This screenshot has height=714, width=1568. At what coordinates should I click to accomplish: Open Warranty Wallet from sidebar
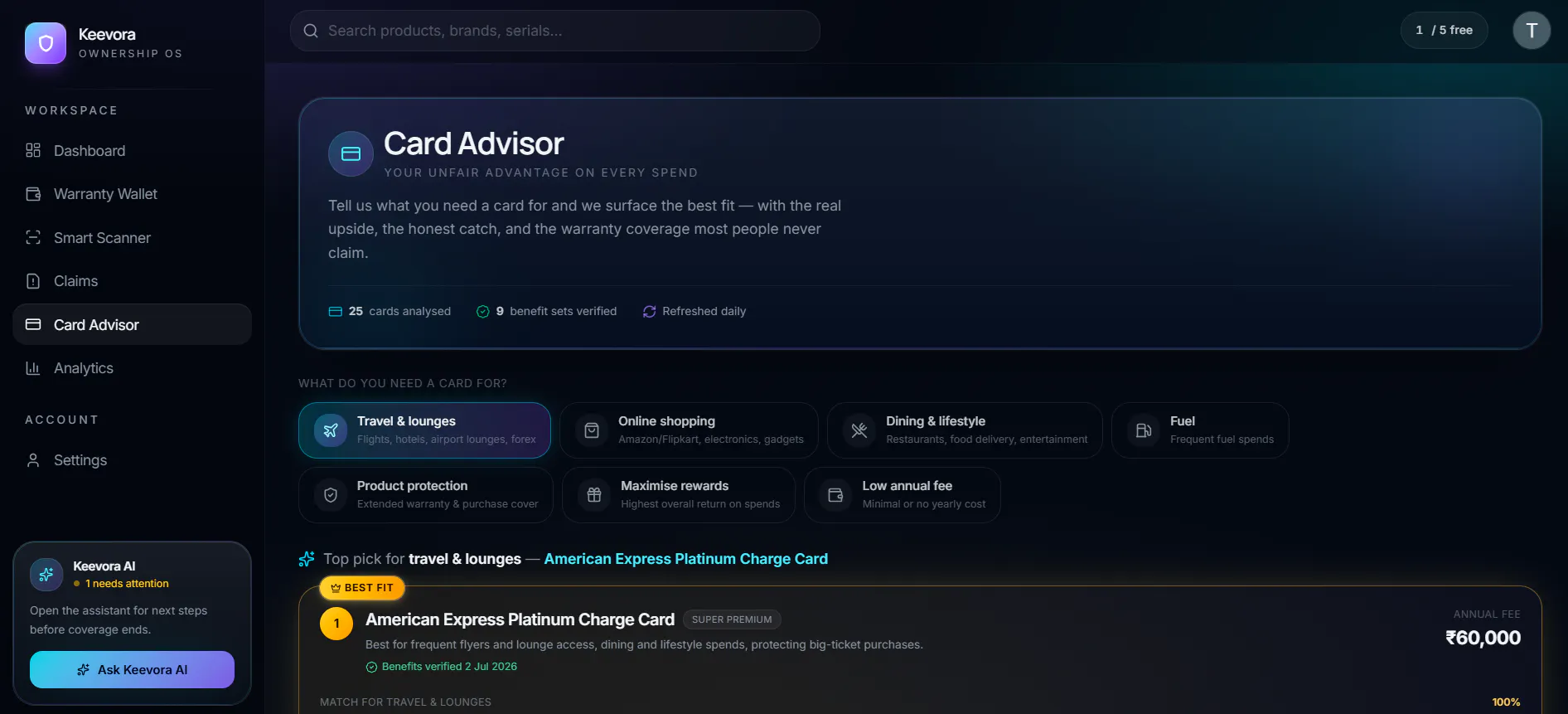point(132,194)
